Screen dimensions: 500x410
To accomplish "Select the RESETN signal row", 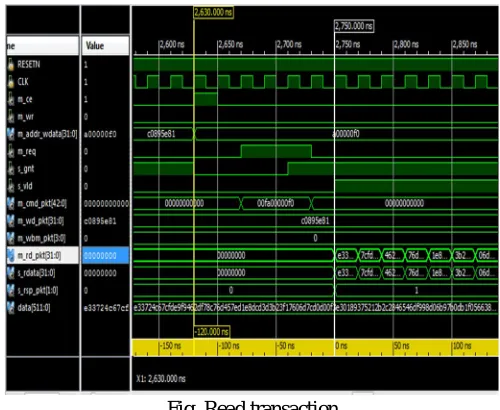I will click(43, 64).
